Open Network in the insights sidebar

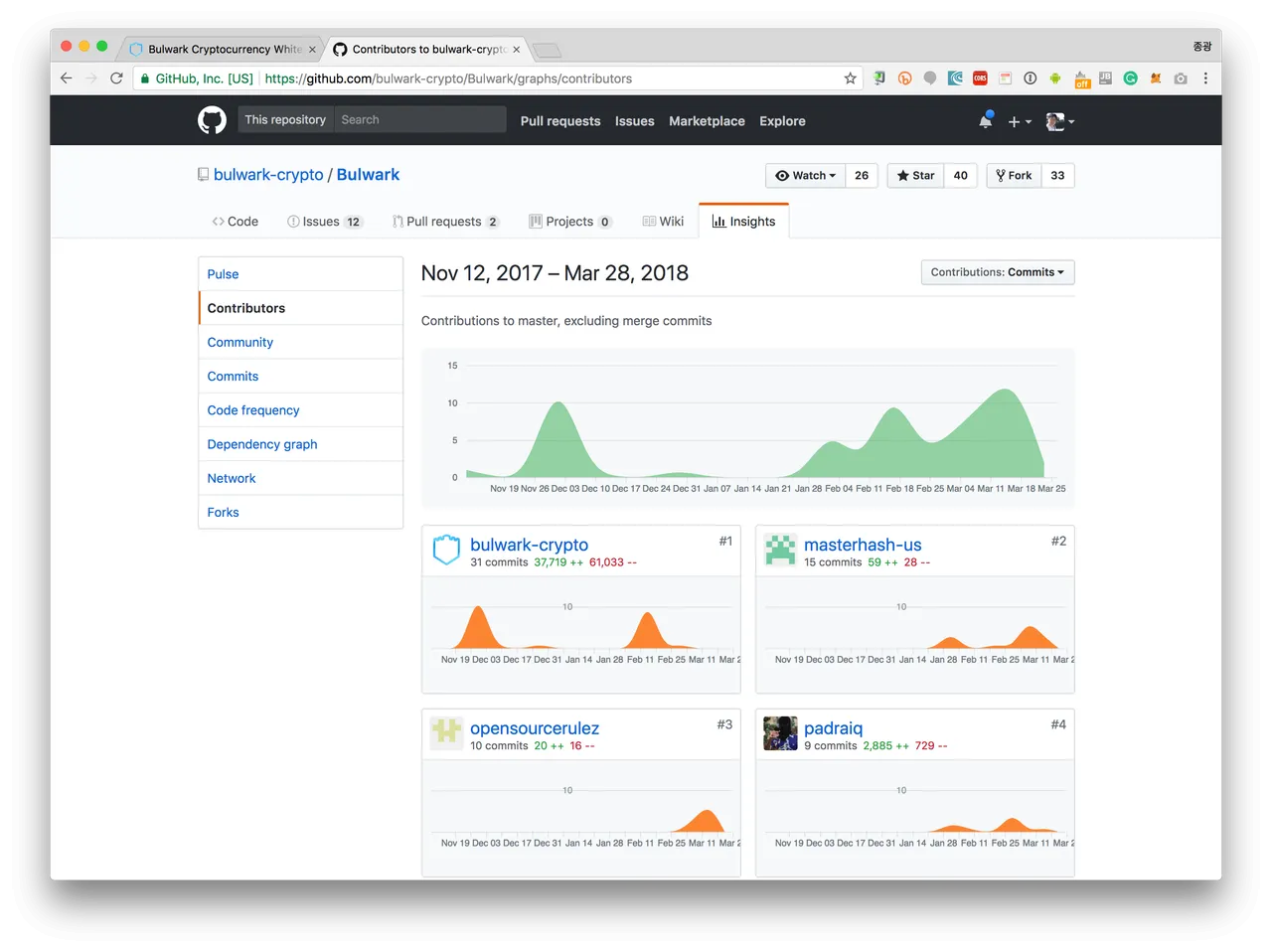pos(301,478)
